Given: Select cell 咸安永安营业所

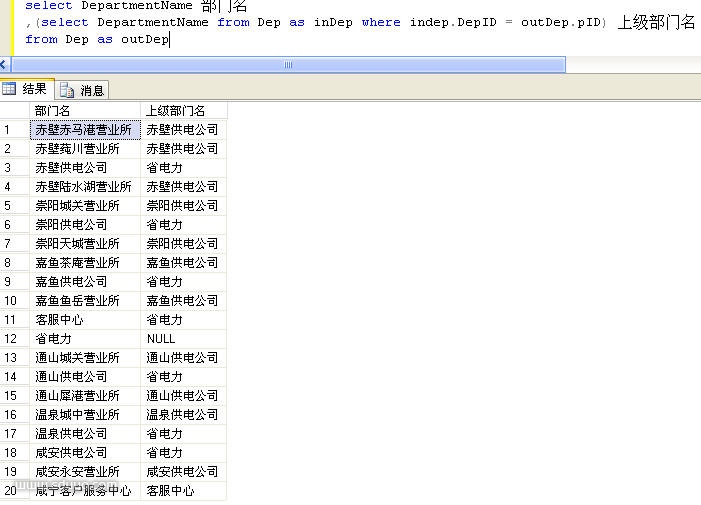Looking at the screenshot, I should point(85,471).
